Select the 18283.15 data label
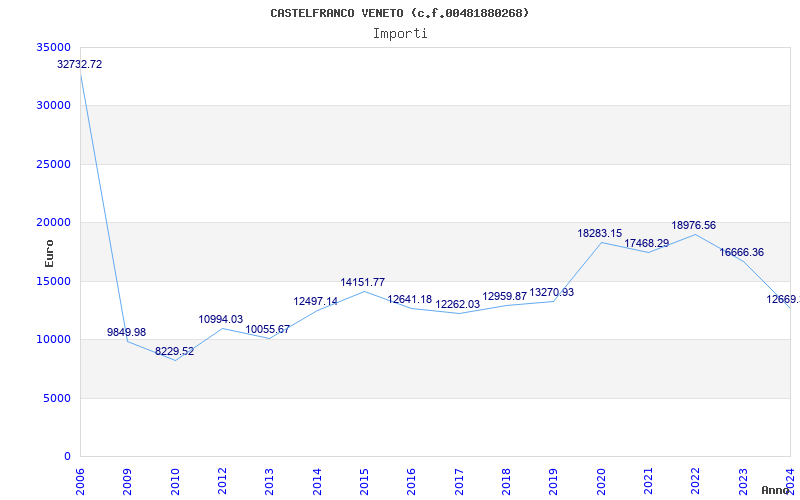 (599, 233)
